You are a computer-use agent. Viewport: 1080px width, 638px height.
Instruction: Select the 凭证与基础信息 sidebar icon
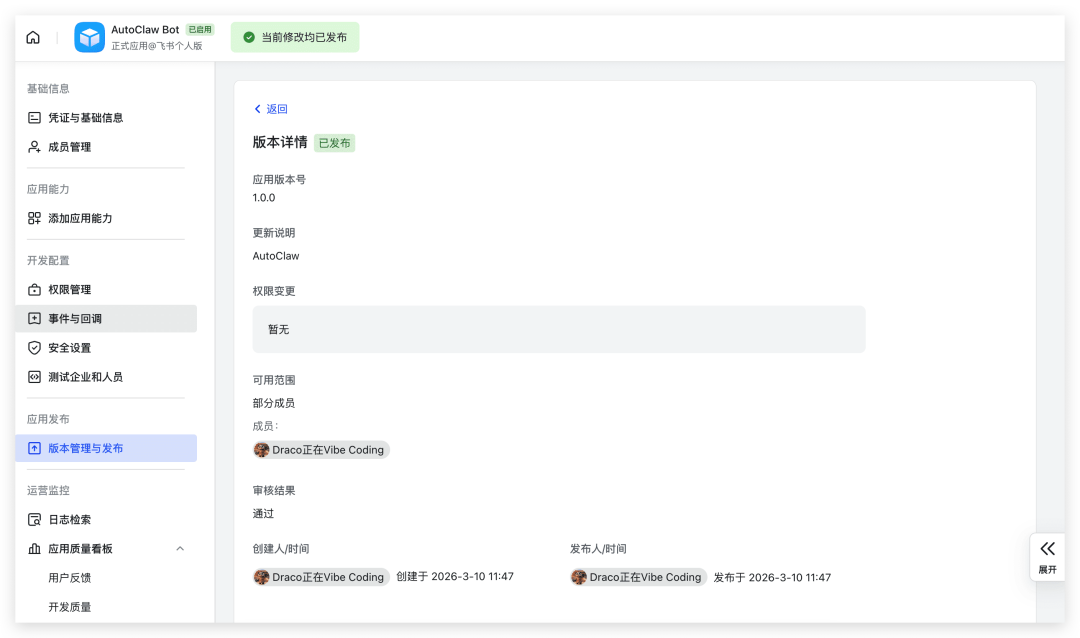click(33, 117)
